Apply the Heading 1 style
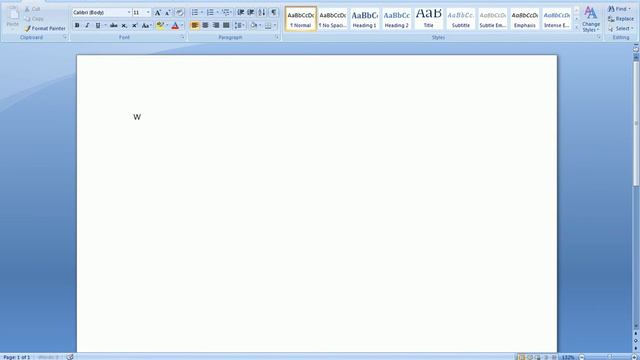Screen dimensions: 640x360 [364, 19]
